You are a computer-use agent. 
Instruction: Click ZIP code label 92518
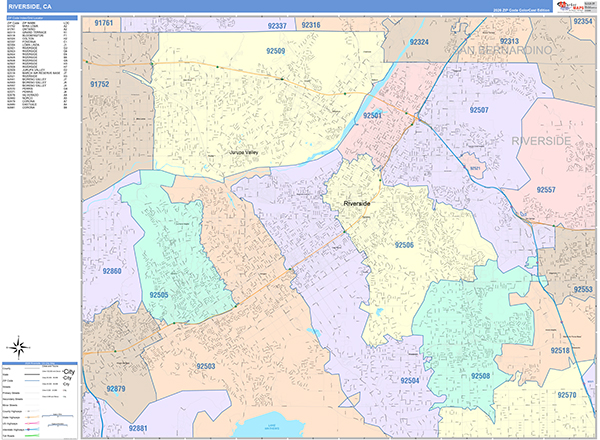tap(560, 350)
